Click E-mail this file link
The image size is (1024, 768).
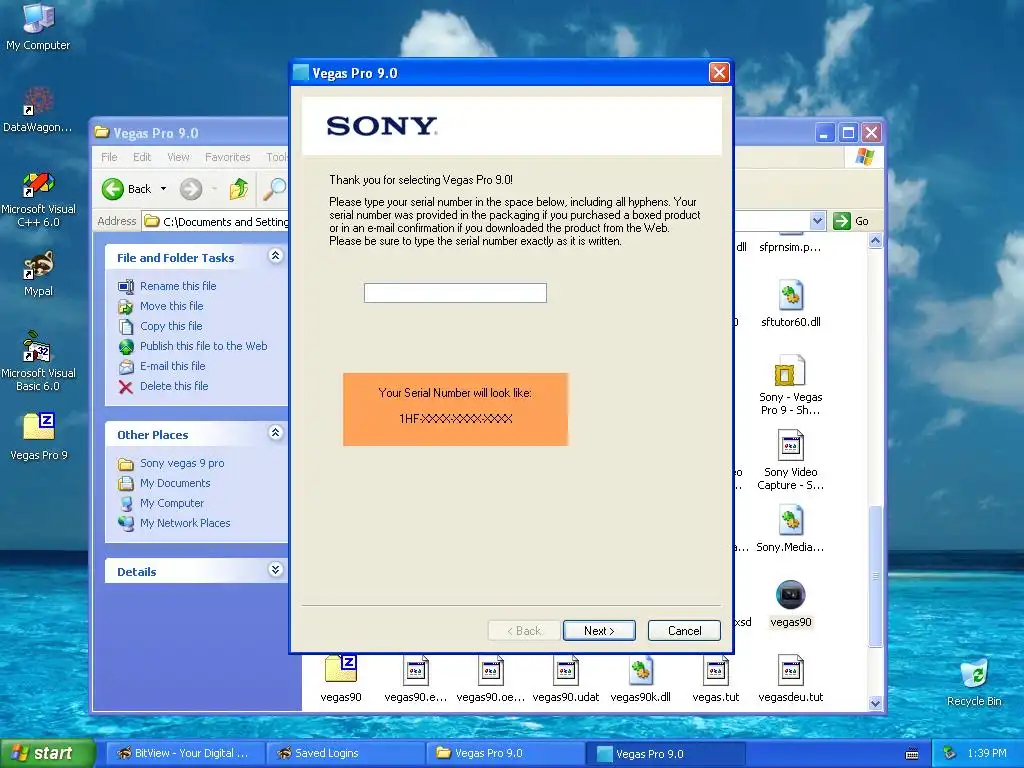(172, 366)
